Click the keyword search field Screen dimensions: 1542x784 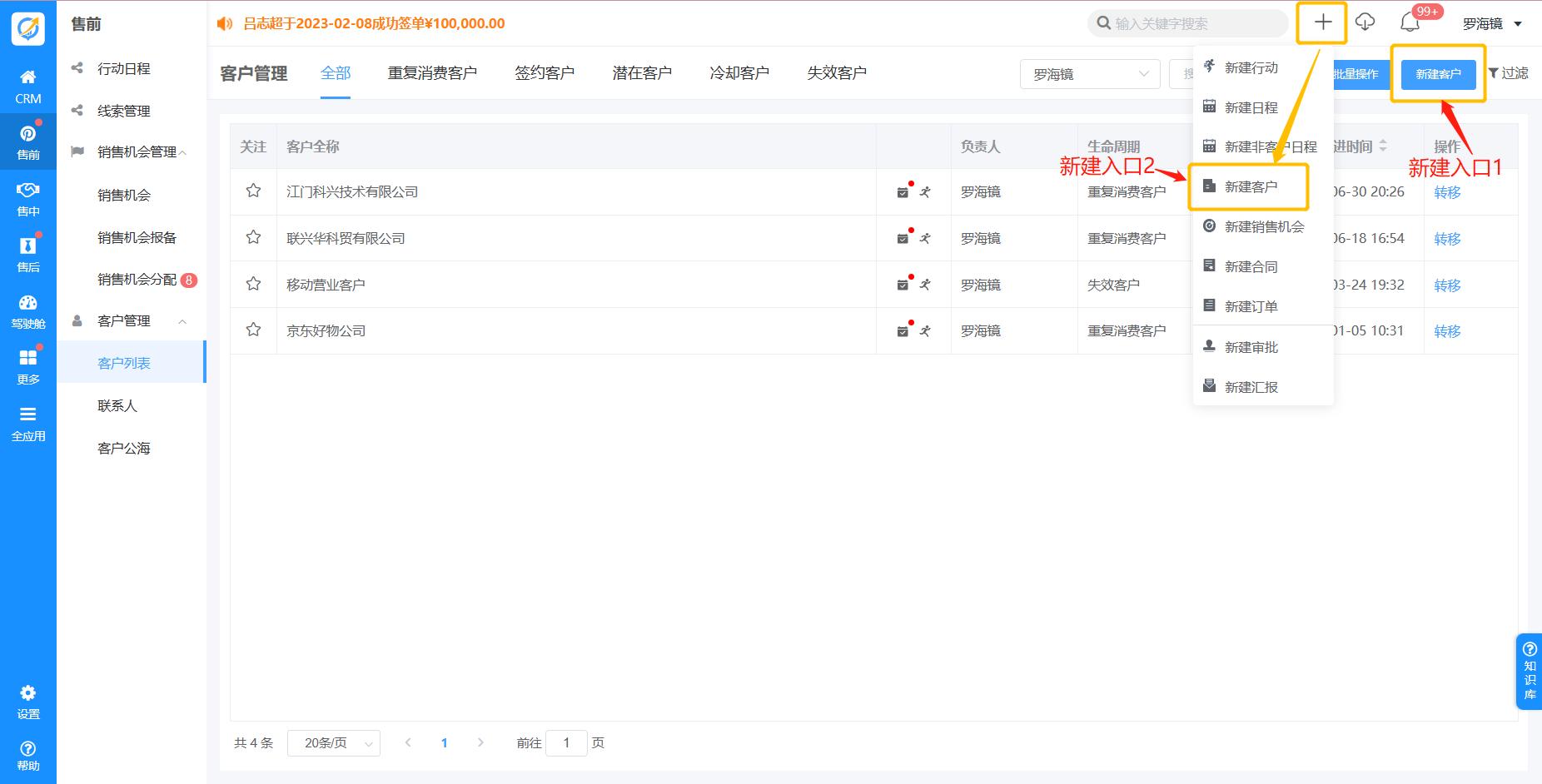[x=1187, y=23]
